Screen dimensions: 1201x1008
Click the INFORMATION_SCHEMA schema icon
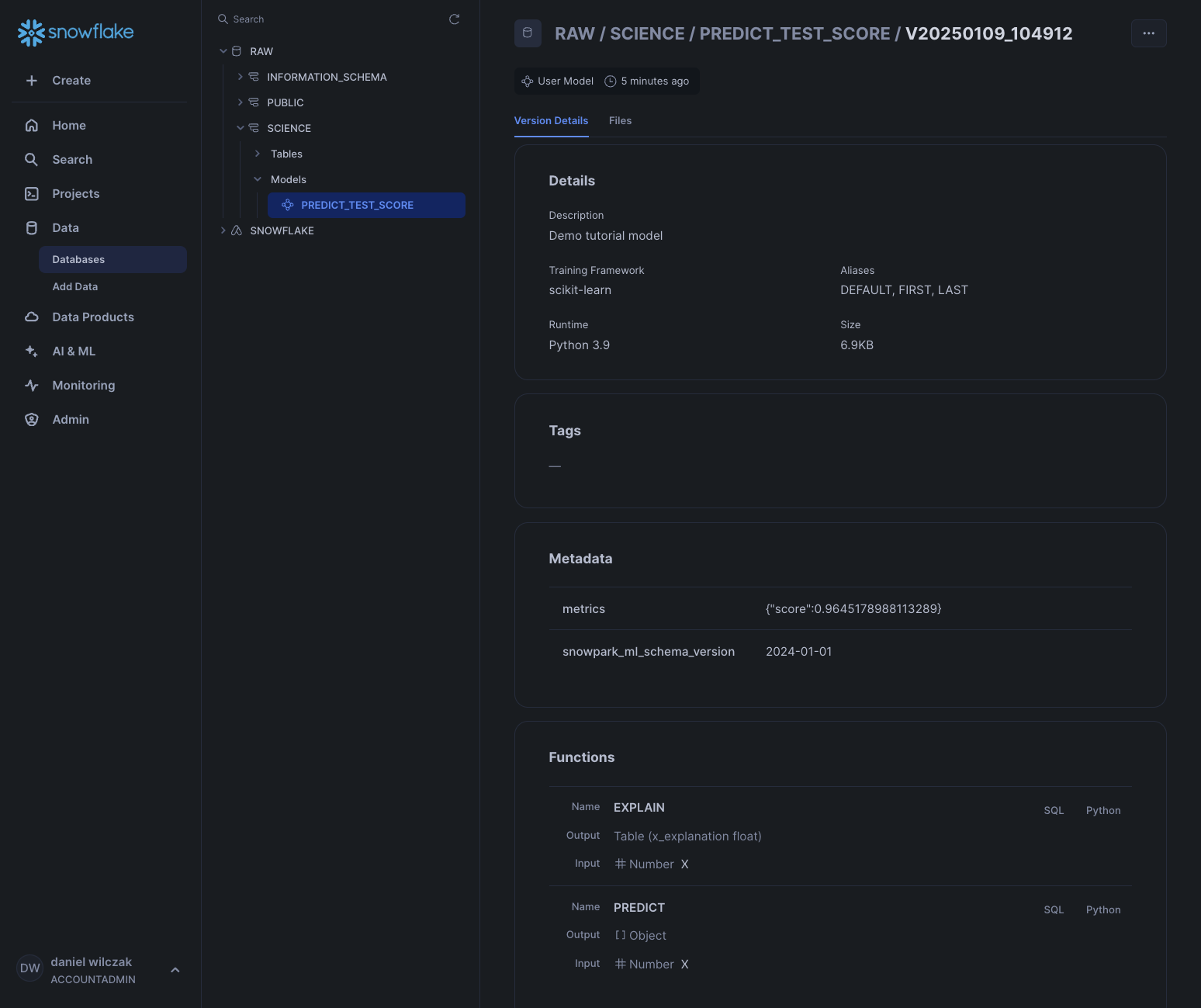(254, 77)
